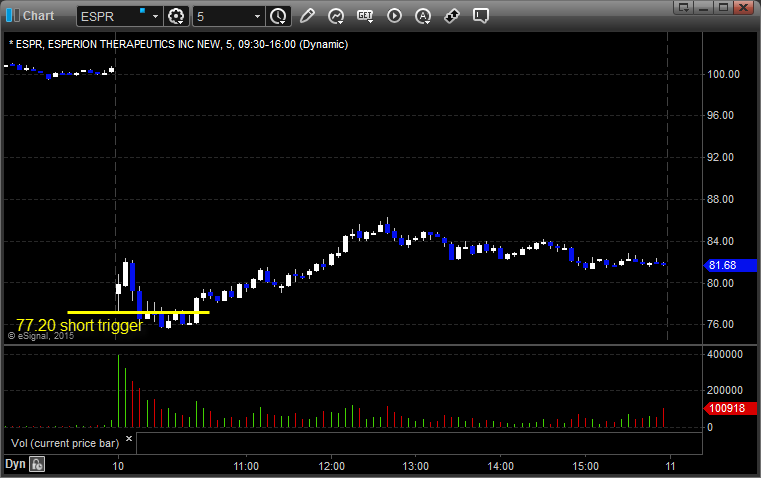Select the Vol (current price bar) tab
761x478 pixels.
tap(63, 441)
